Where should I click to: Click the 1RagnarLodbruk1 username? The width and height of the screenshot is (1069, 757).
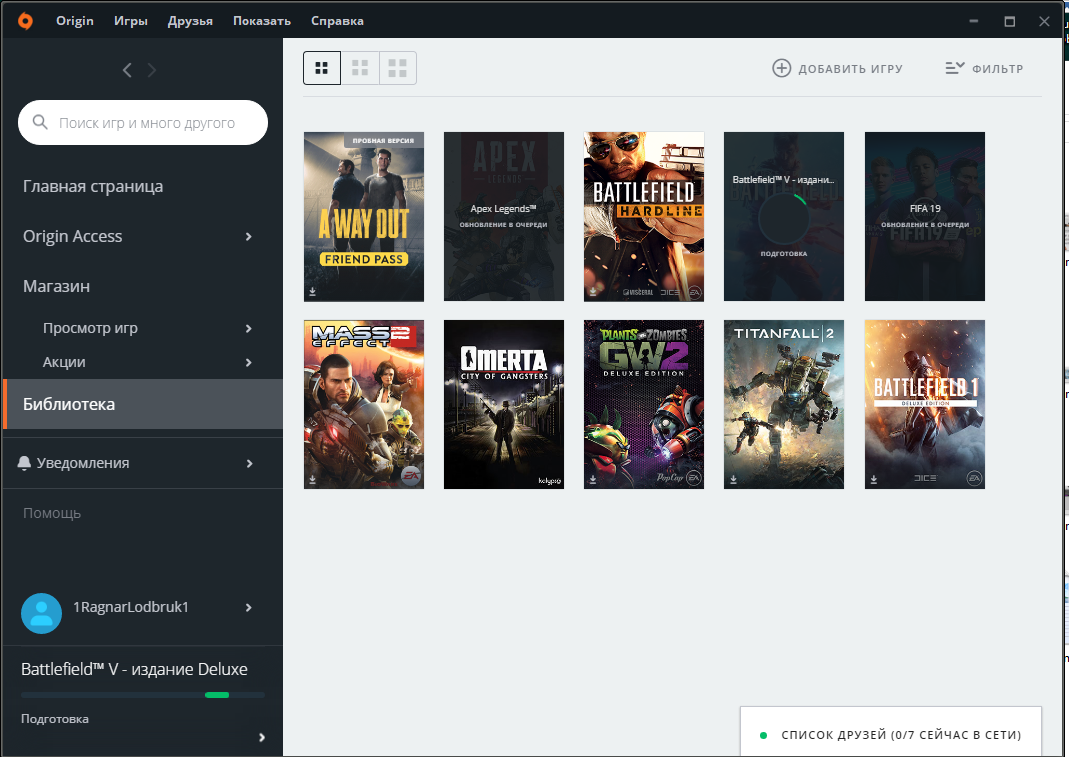(131, 607)
